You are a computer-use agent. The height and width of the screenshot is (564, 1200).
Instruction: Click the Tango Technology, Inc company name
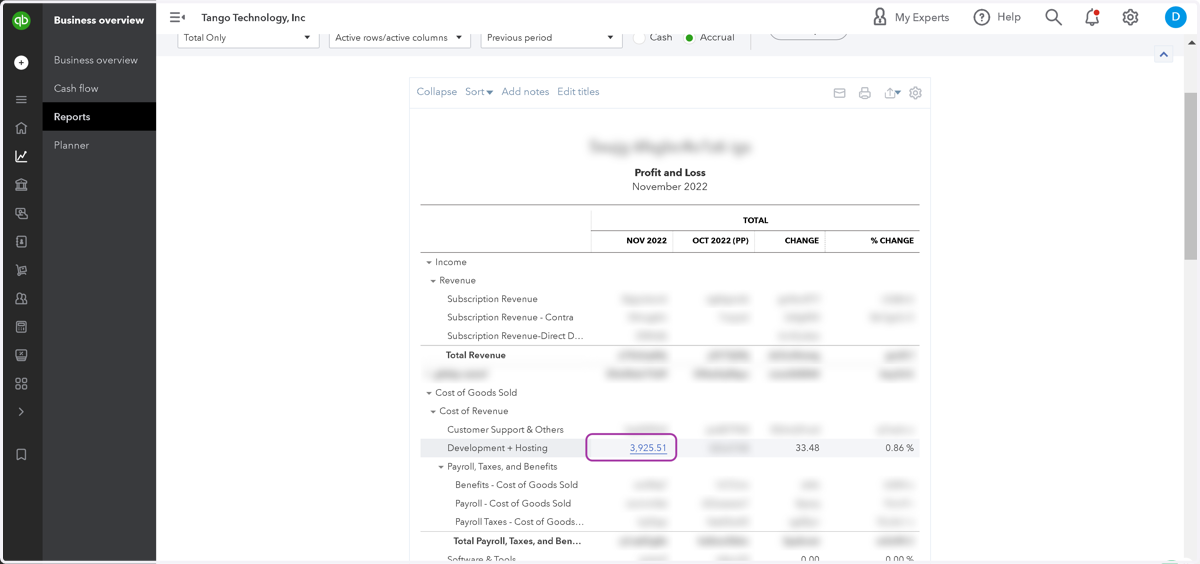pos(253,17)
